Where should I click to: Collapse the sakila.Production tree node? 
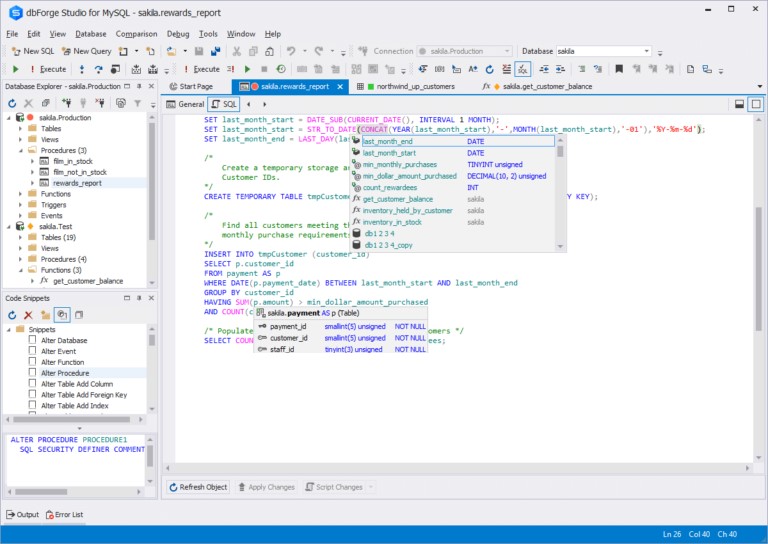(x=8, y=118)
